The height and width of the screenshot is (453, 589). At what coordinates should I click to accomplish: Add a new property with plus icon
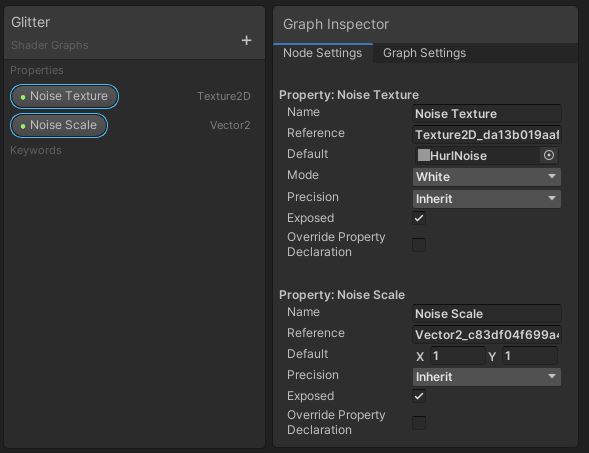(x=246, y=40)
